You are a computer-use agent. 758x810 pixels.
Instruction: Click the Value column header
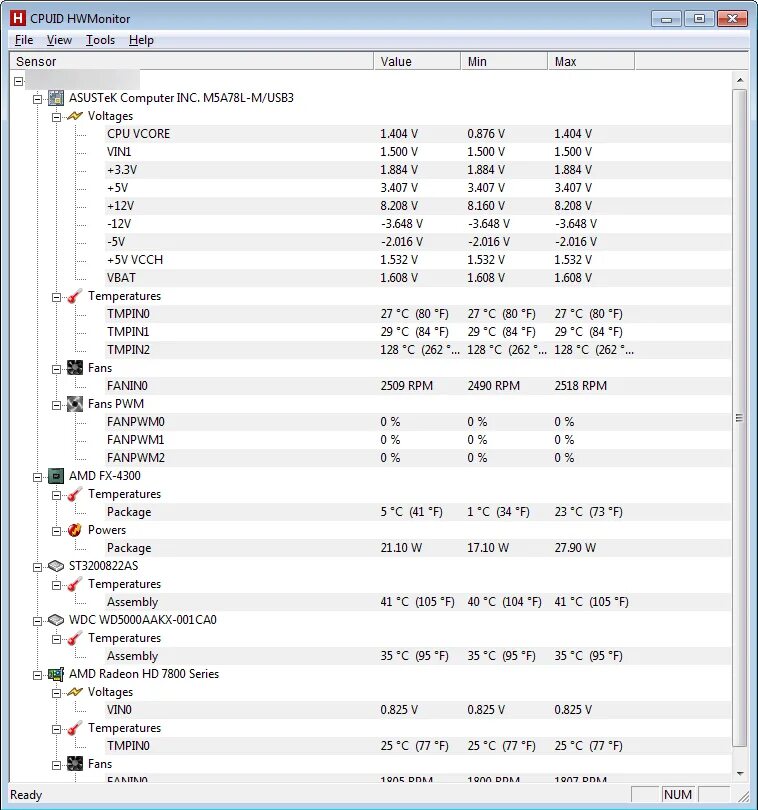(x=417, y=61)
